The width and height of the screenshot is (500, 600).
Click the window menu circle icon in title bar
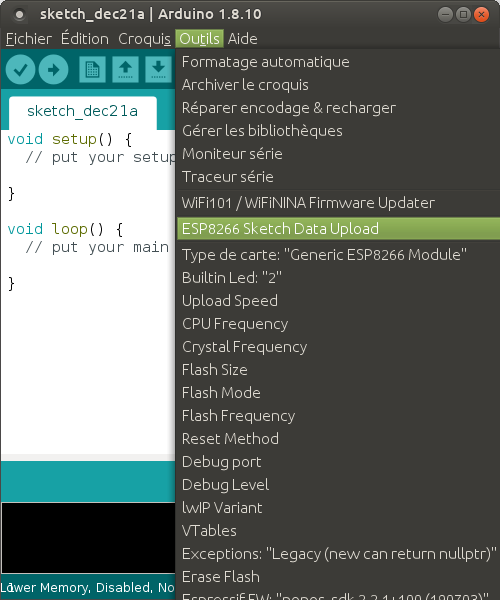click(x=19, y=15)
